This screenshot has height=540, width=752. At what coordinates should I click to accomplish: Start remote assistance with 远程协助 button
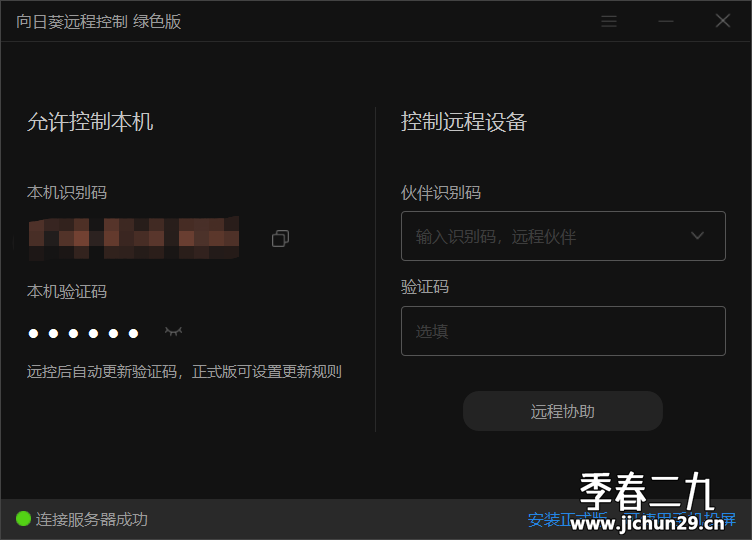pyautogui.click(x=563, y=411)
